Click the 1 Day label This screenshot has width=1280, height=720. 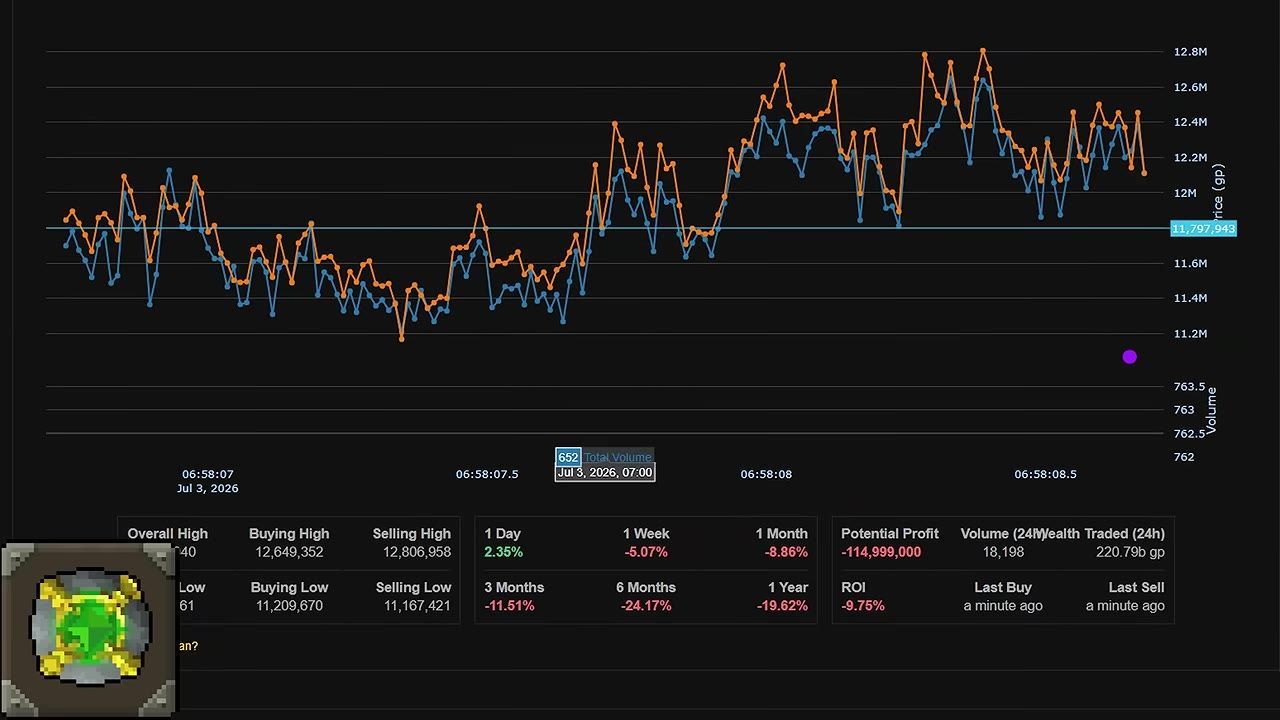(503, 534)
